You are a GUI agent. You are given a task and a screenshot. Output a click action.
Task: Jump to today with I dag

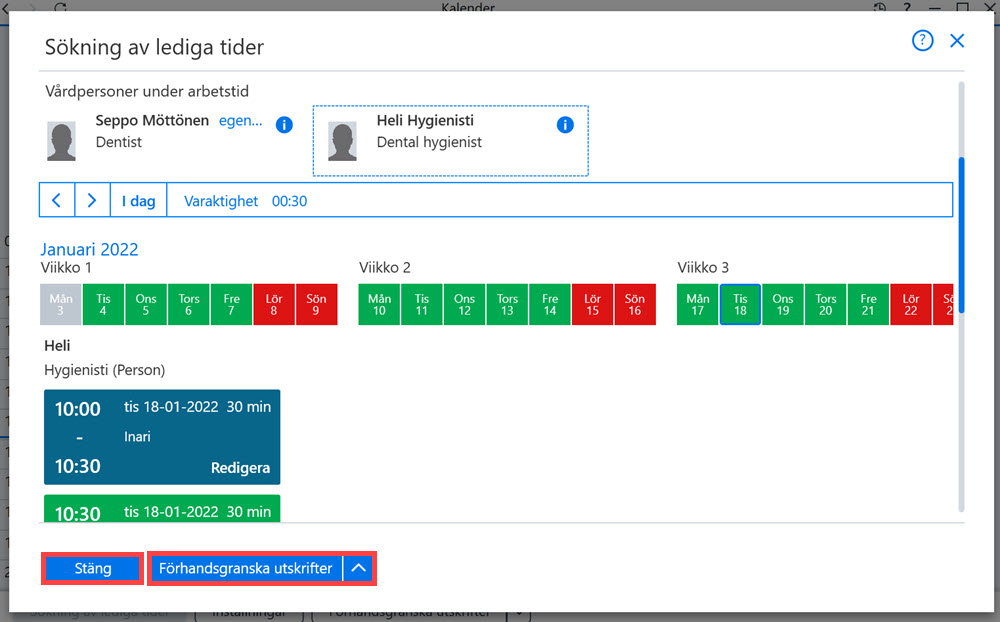[x=138, y=200]
